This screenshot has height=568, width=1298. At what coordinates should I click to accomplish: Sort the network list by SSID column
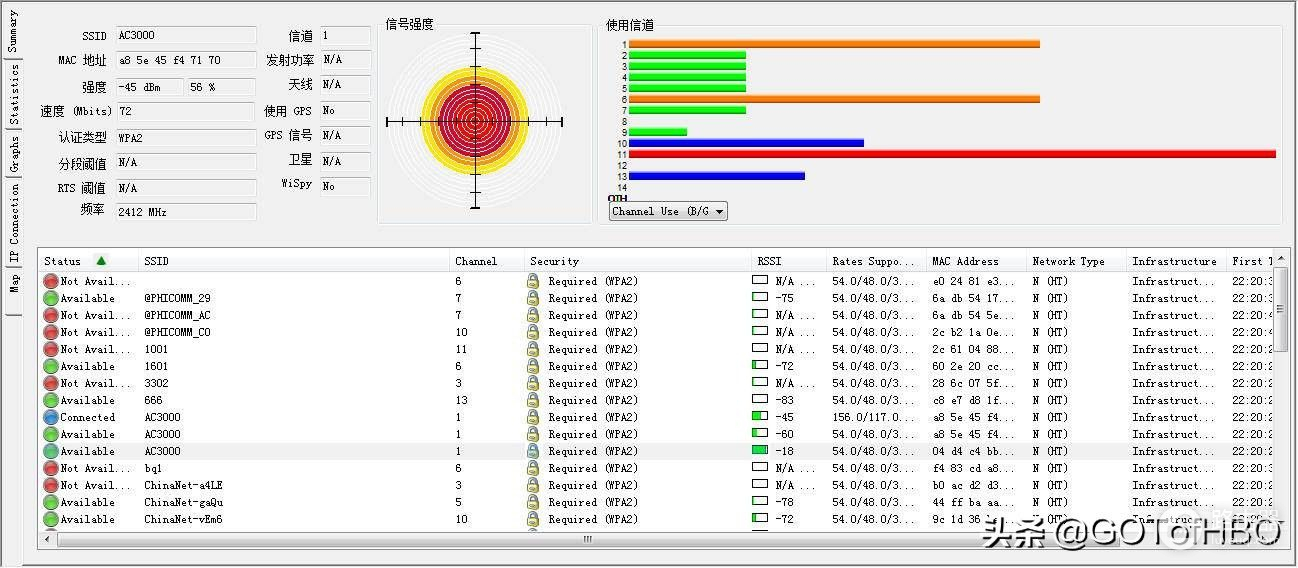click(x=295, y=261)
